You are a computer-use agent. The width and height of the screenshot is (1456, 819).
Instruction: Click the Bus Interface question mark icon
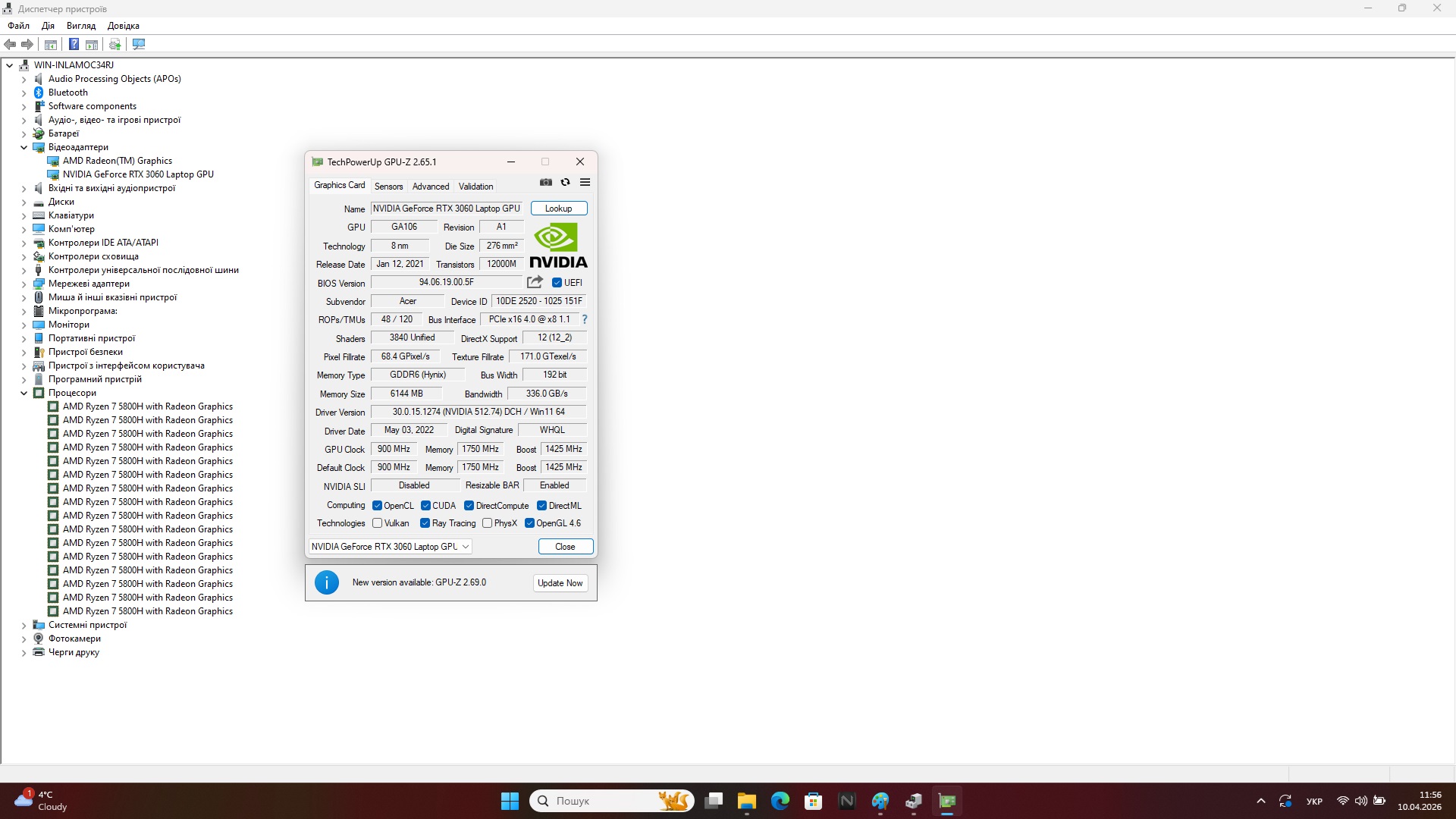pyautogui.click(x=585, y=319)
